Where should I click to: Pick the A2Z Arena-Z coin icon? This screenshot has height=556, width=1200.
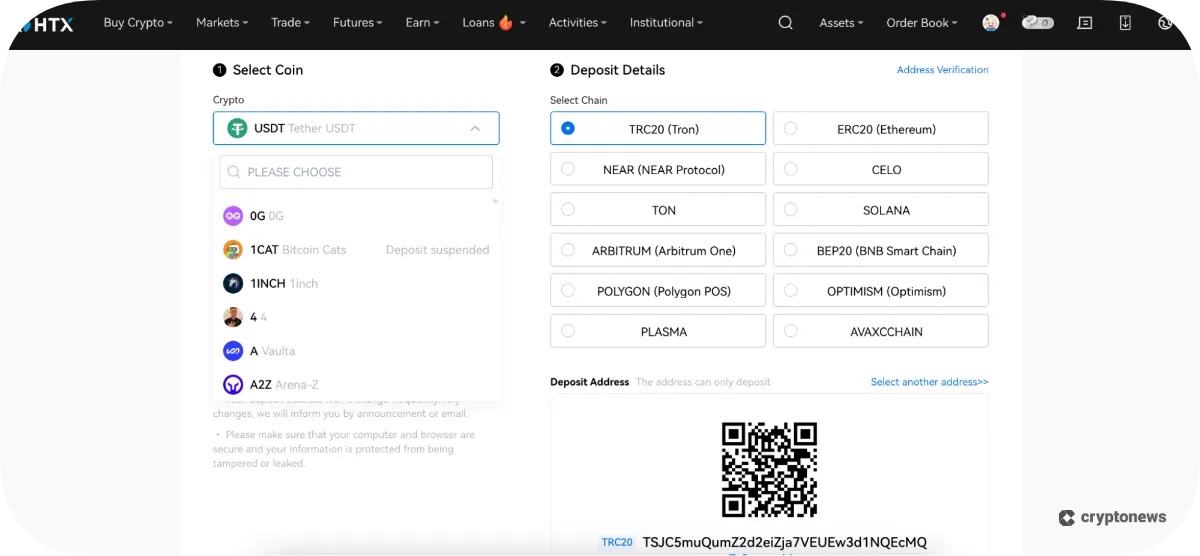[233, 385]
